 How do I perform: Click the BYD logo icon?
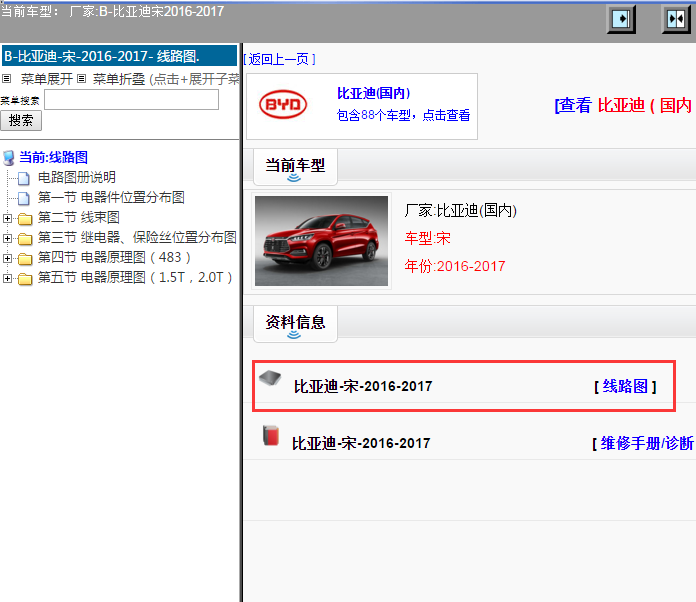click(x=283, y=105)
